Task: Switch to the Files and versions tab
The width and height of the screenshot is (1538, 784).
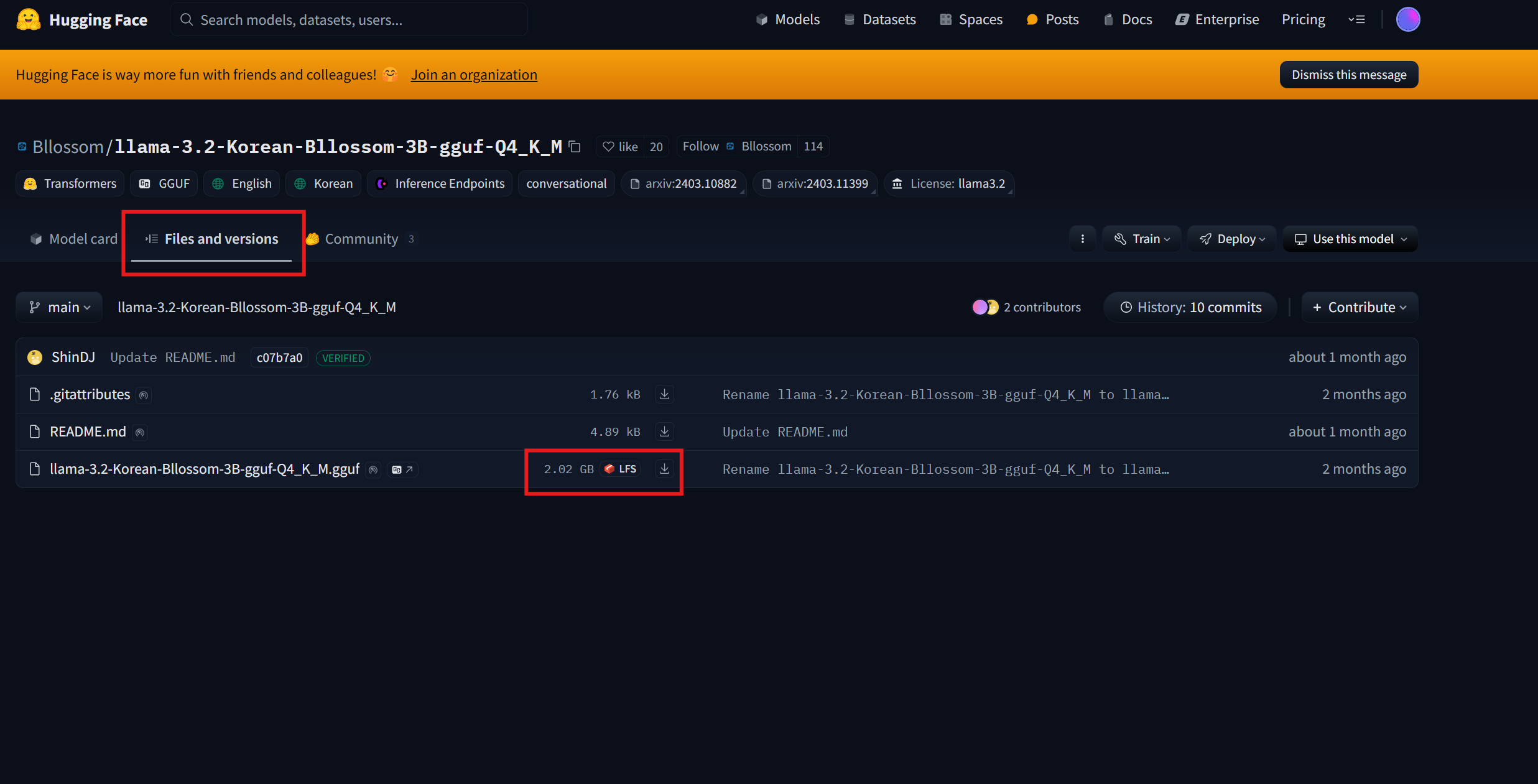Action: (x=211, y=239)
